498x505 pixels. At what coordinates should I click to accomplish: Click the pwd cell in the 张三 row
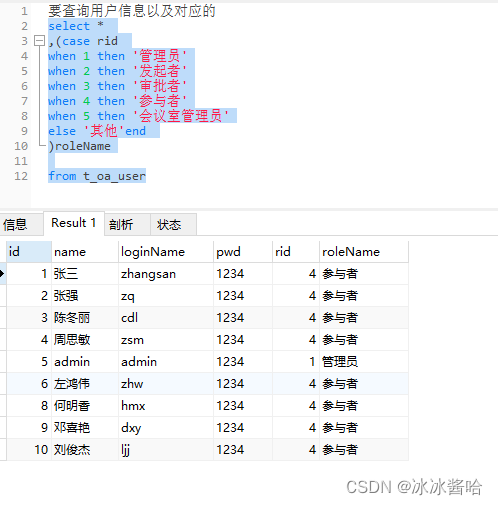click(x=243, y=274)
